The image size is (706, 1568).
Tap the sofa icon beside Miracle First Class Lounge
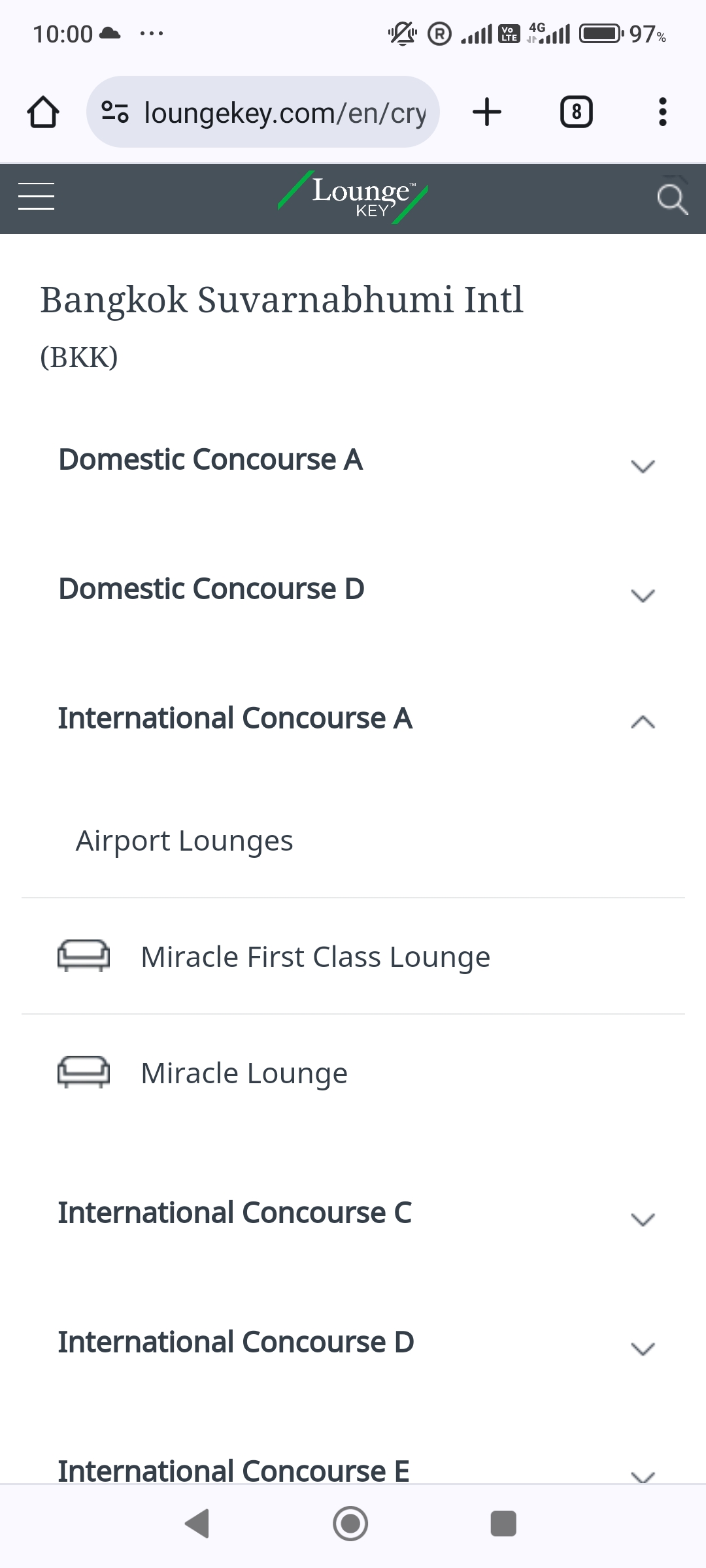coord(84,956)
